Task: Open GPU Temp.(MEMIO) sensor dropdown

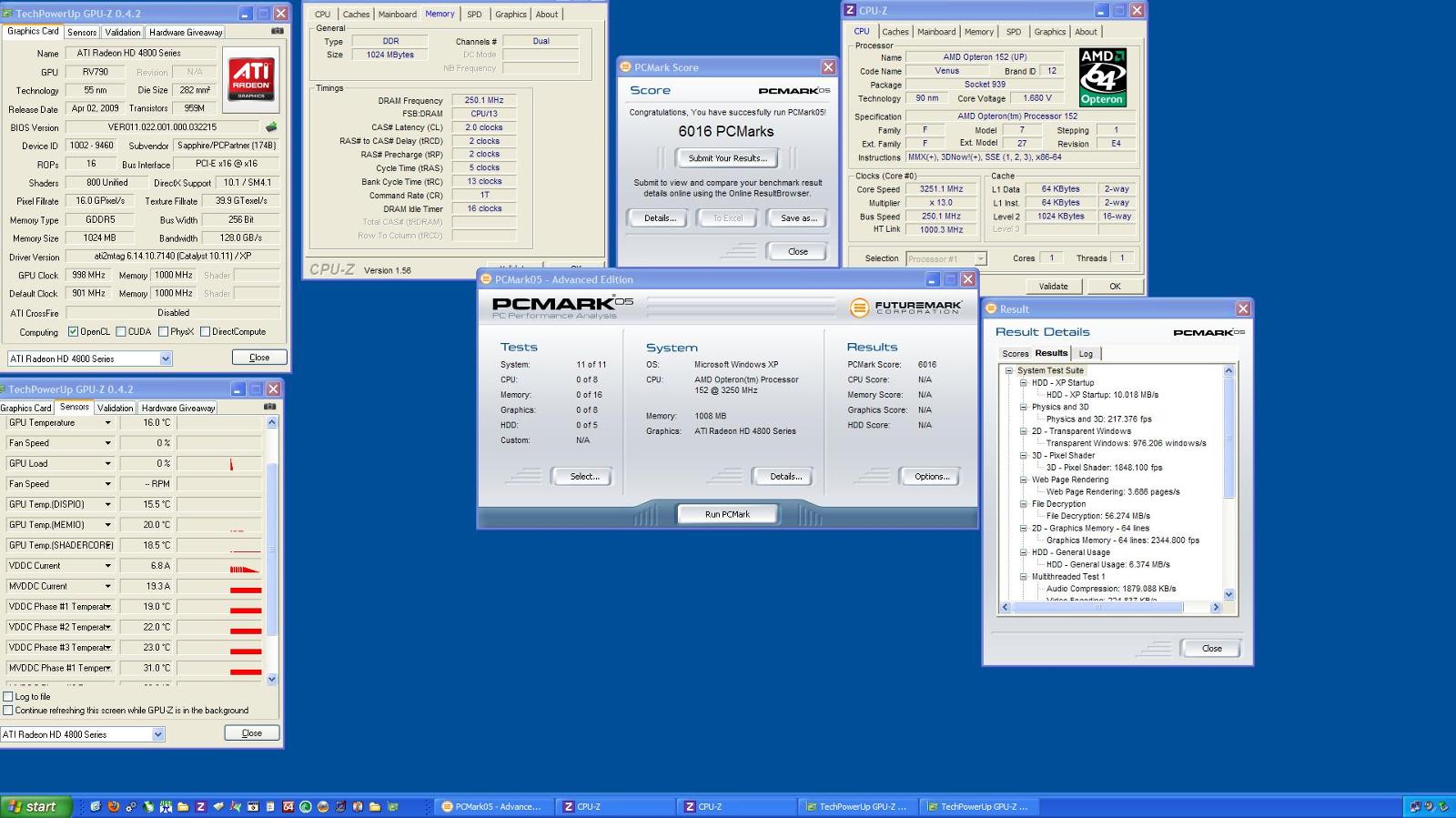Action: (x=107, y=525)
